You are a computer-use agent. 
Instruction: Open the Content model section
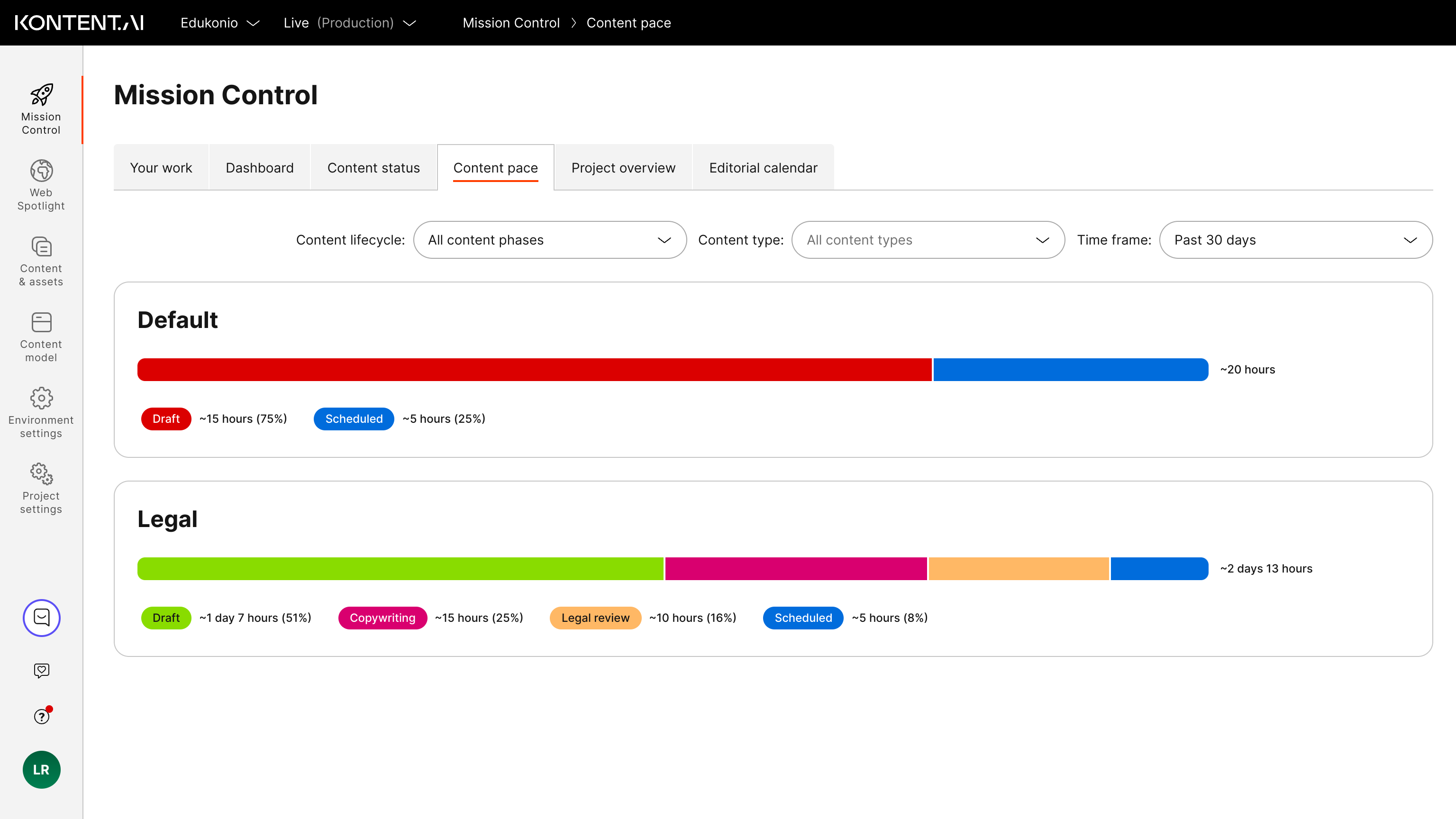point(41,337)
